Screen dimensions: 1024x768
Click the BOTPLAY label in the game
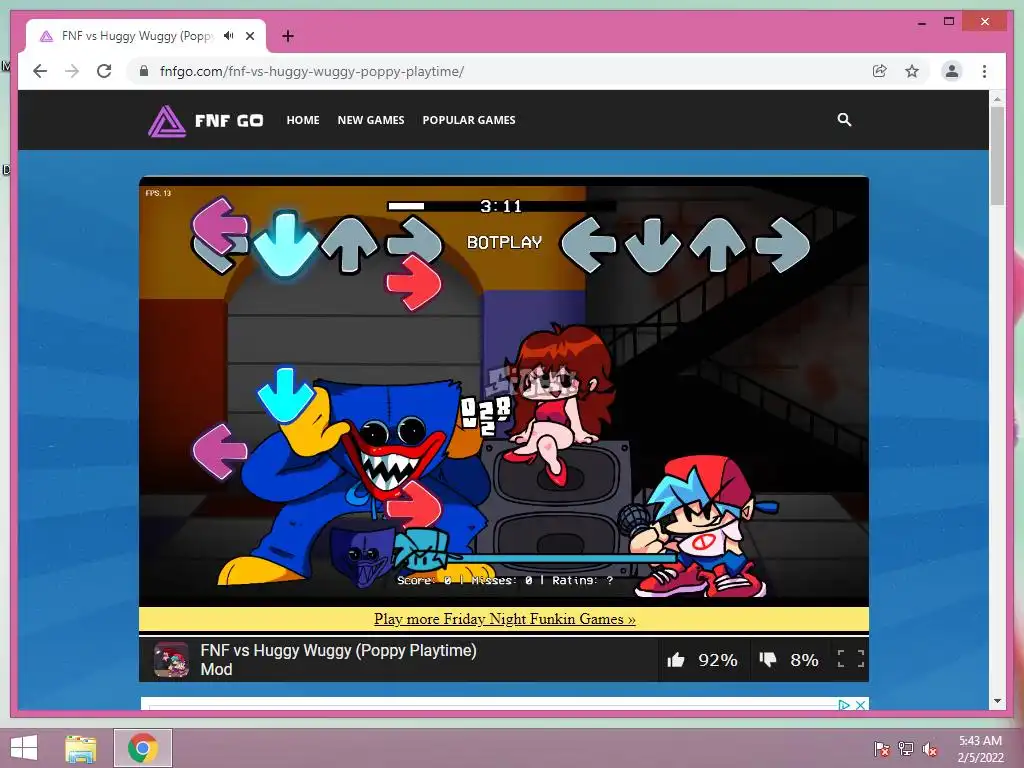tap(504, 242)
